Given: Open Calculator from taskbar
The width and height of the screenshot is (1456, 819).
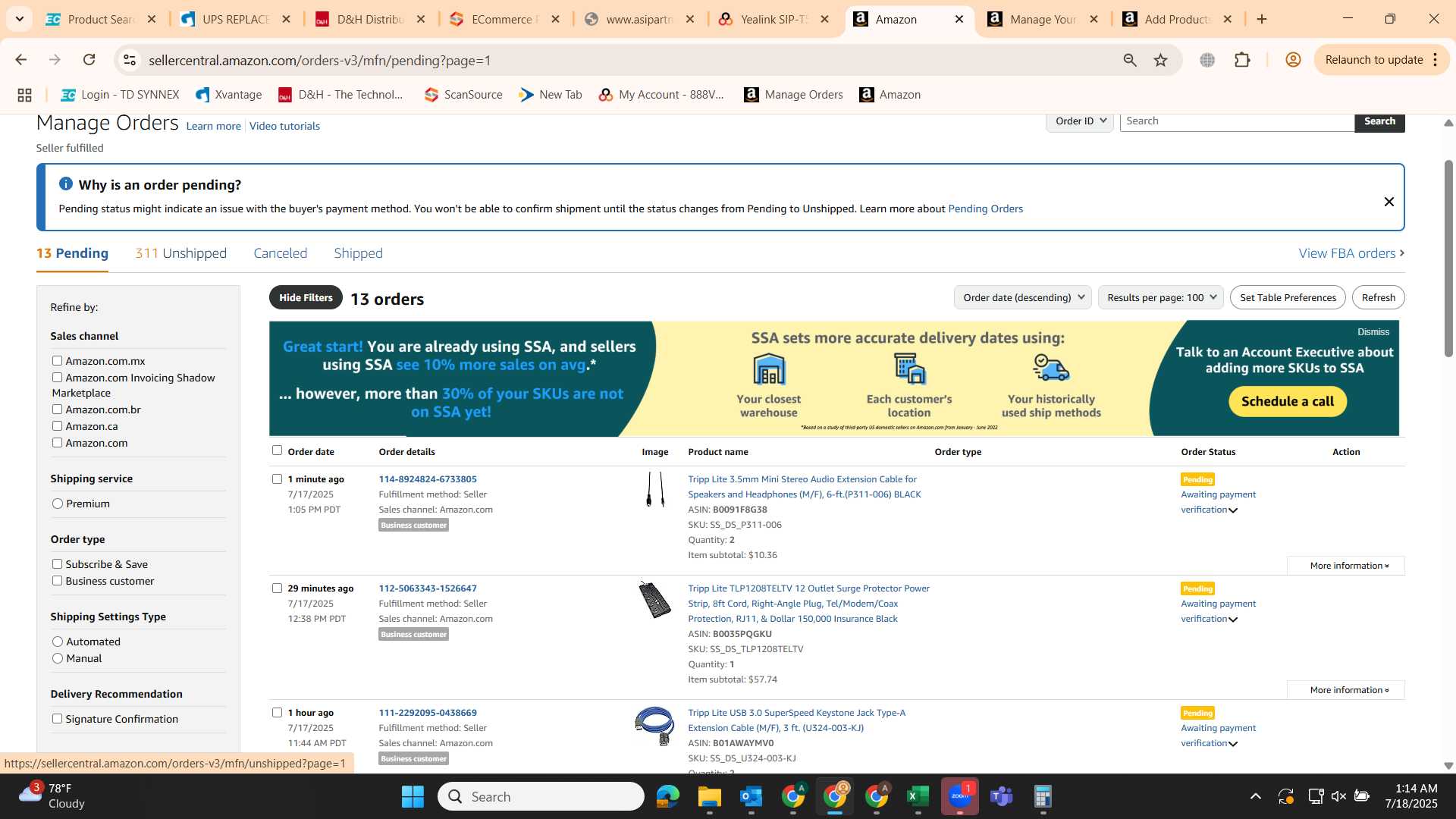Looking at the screenshot, I should 1043,796.
